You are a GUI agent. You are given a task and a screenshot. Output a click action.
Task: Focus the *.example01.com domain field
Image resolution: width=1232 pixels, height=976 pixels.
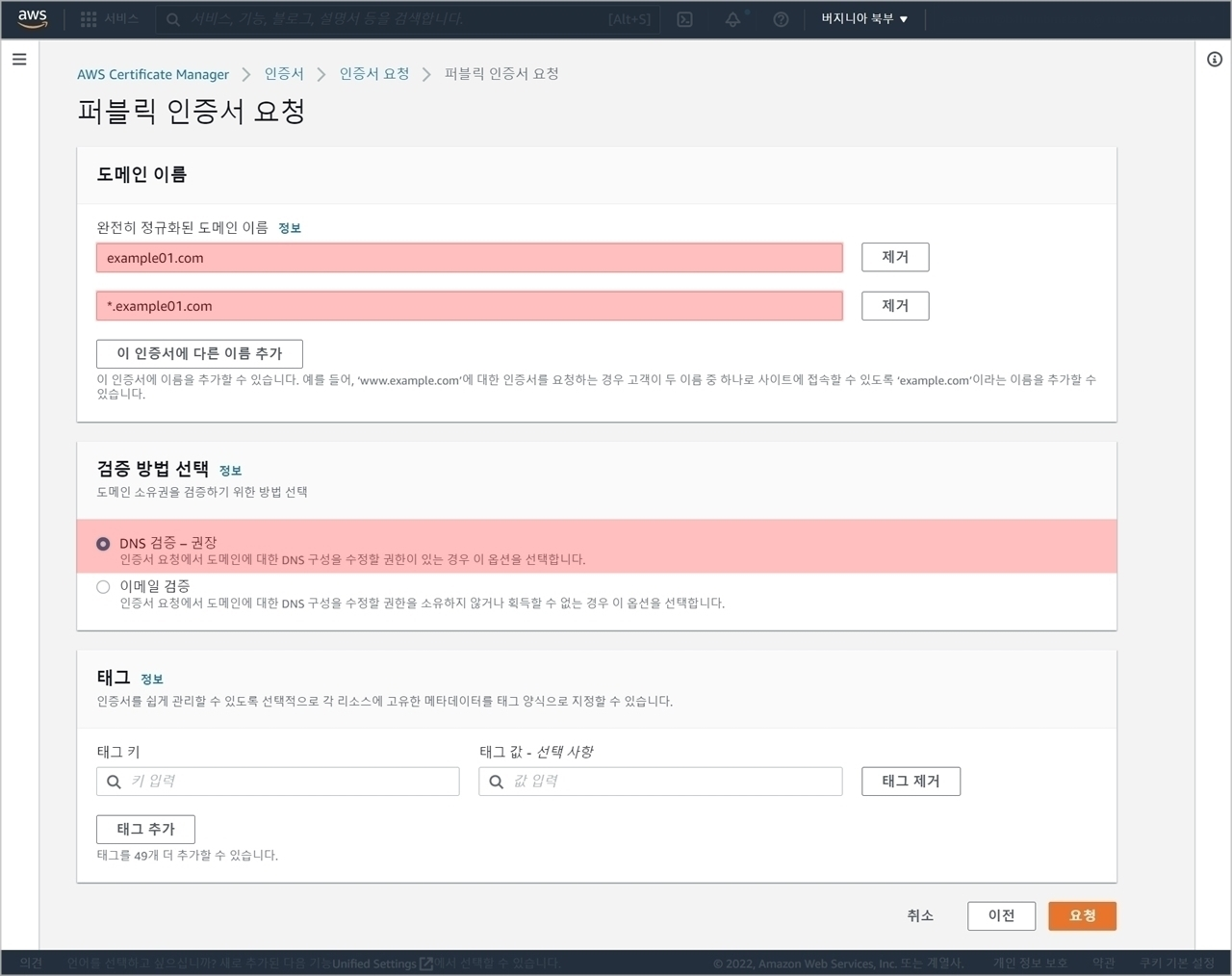point(470,306)
